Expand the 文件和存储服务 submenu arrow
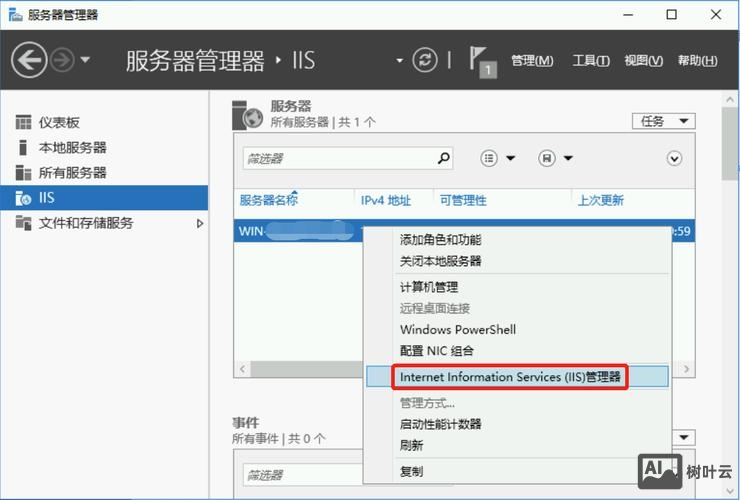740x500 pixels. point(200,223)
